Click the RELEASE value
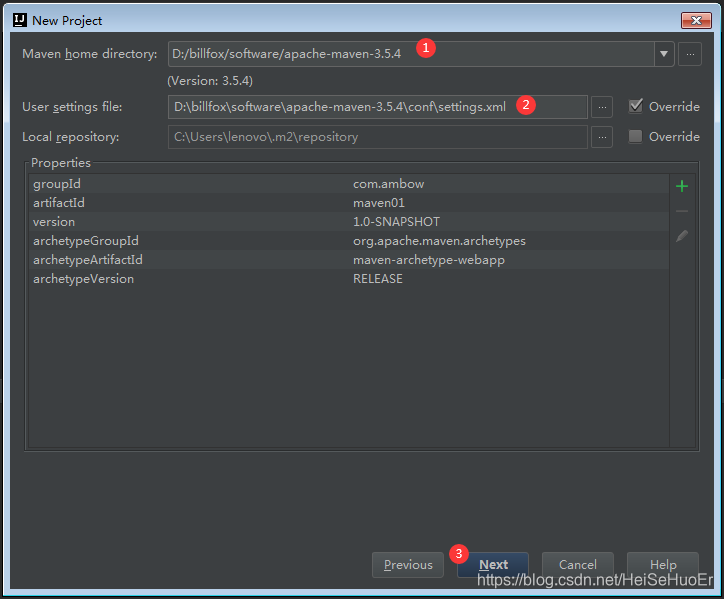 378,278
